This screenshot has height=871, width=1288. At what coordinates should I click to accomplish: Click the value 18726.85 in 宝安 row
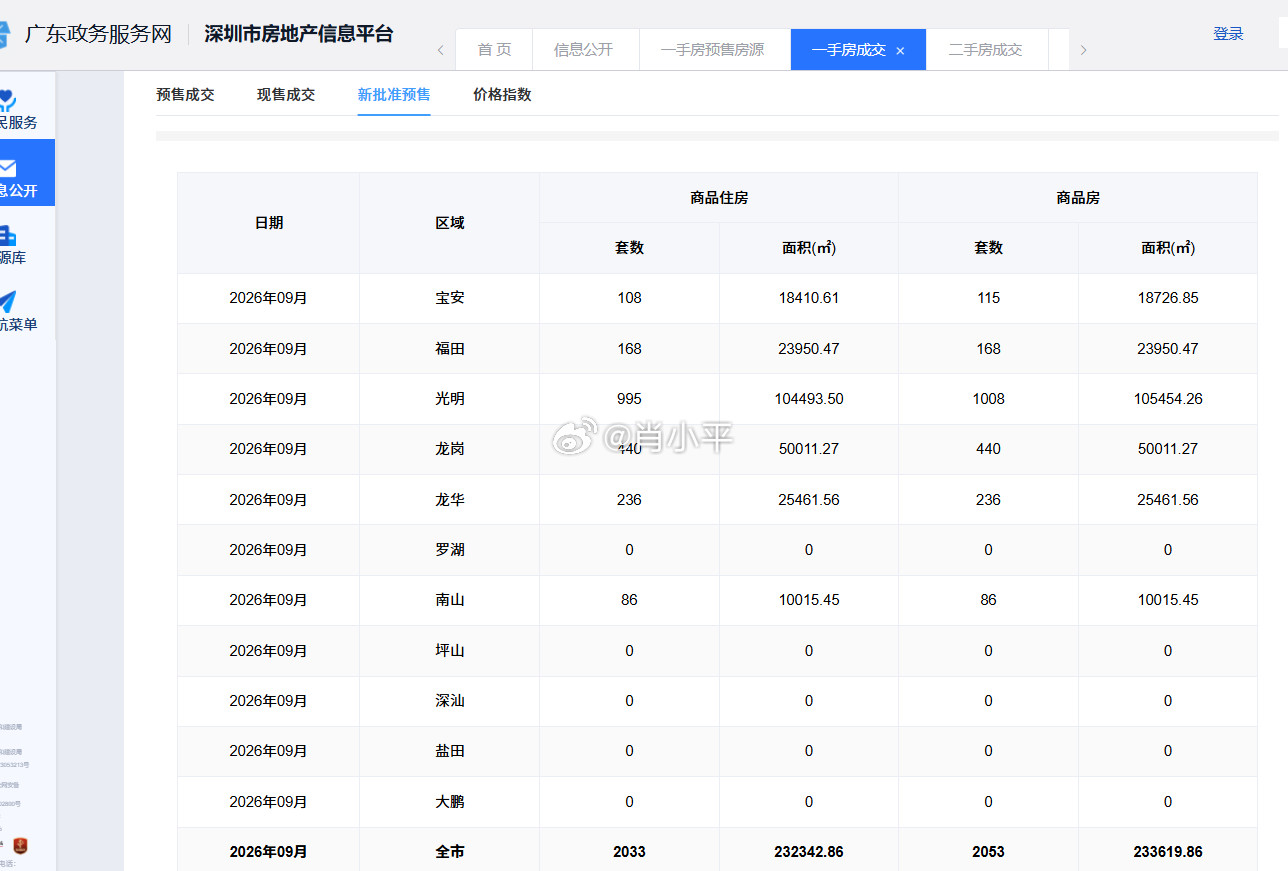(x=1168, y=298)
